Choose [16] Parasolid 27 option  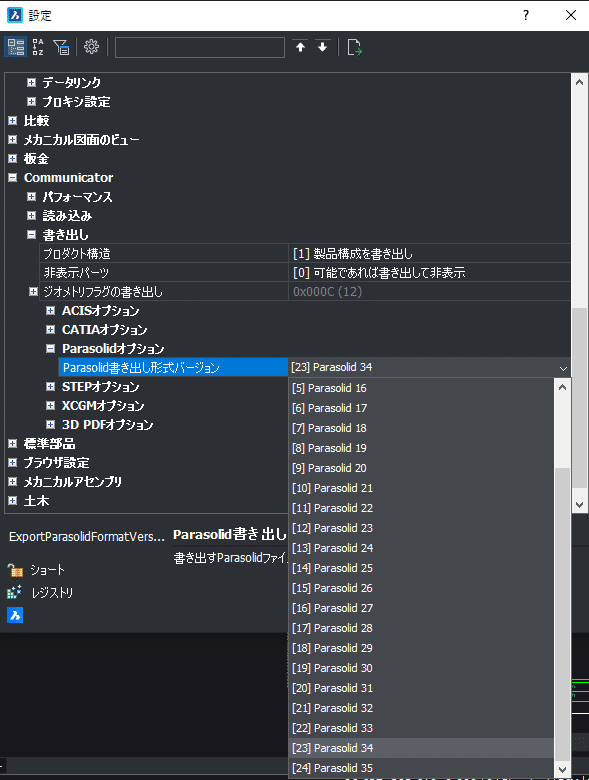pos(421,608)
